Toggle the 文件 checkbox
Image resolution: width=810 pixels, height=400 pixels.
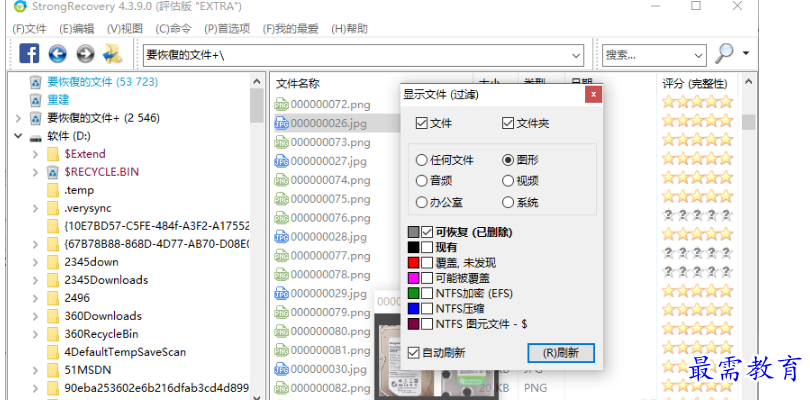point(422,123)
